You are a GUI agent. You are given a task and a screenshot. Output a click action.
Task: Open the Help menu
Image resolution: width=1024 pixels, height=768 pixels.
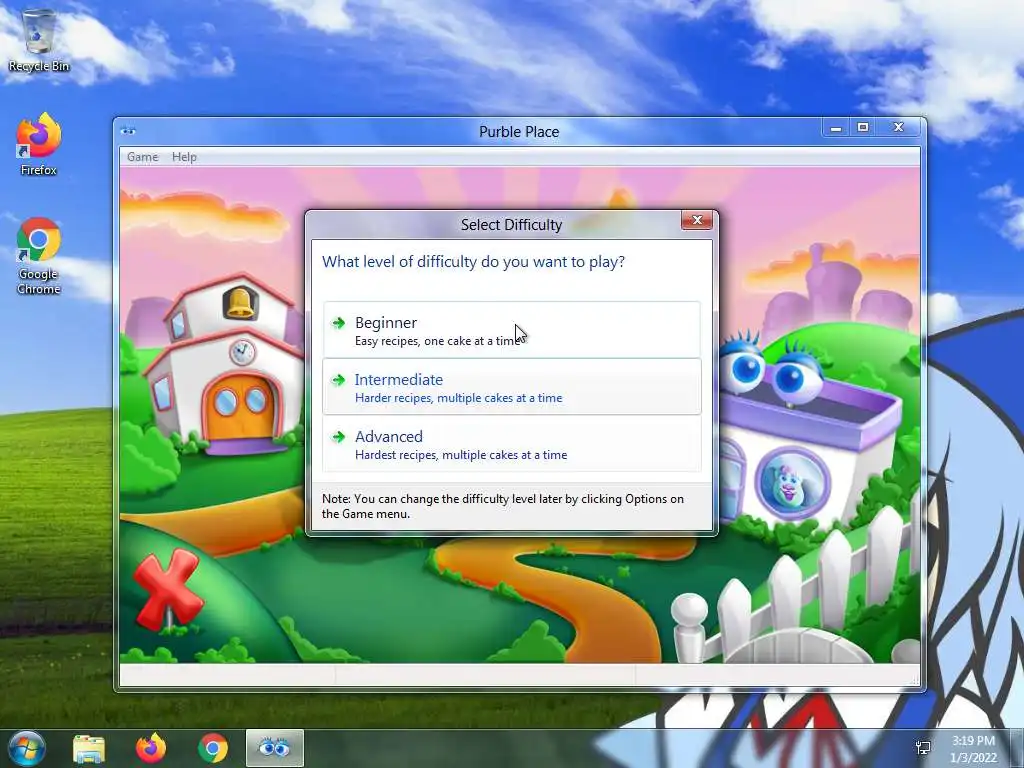point(184,157)
